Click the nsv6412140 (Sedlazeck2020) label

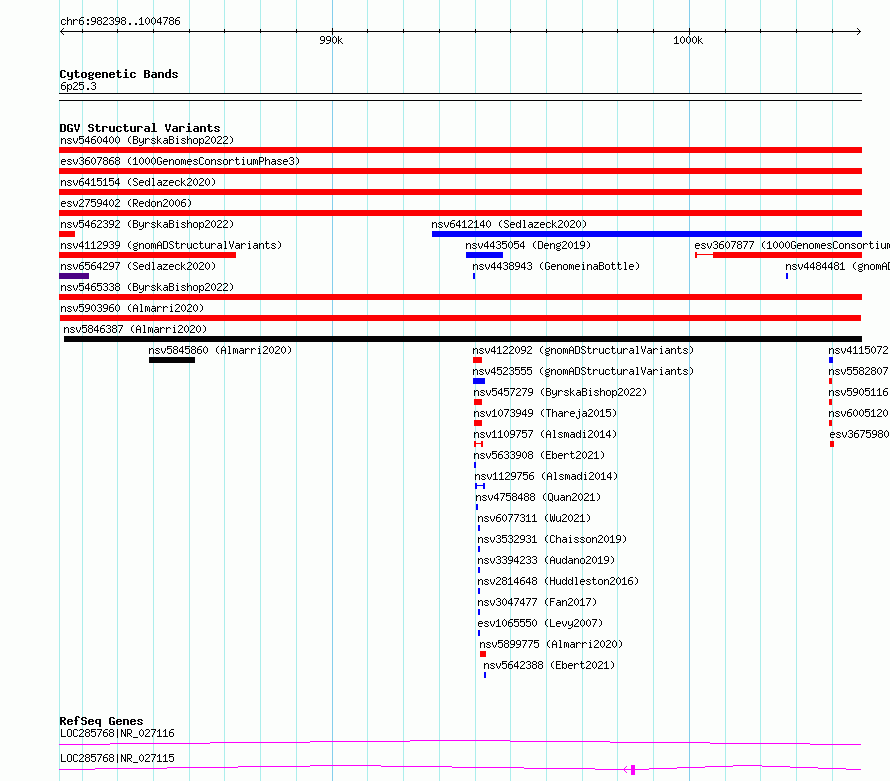click(x=509, y=224)
